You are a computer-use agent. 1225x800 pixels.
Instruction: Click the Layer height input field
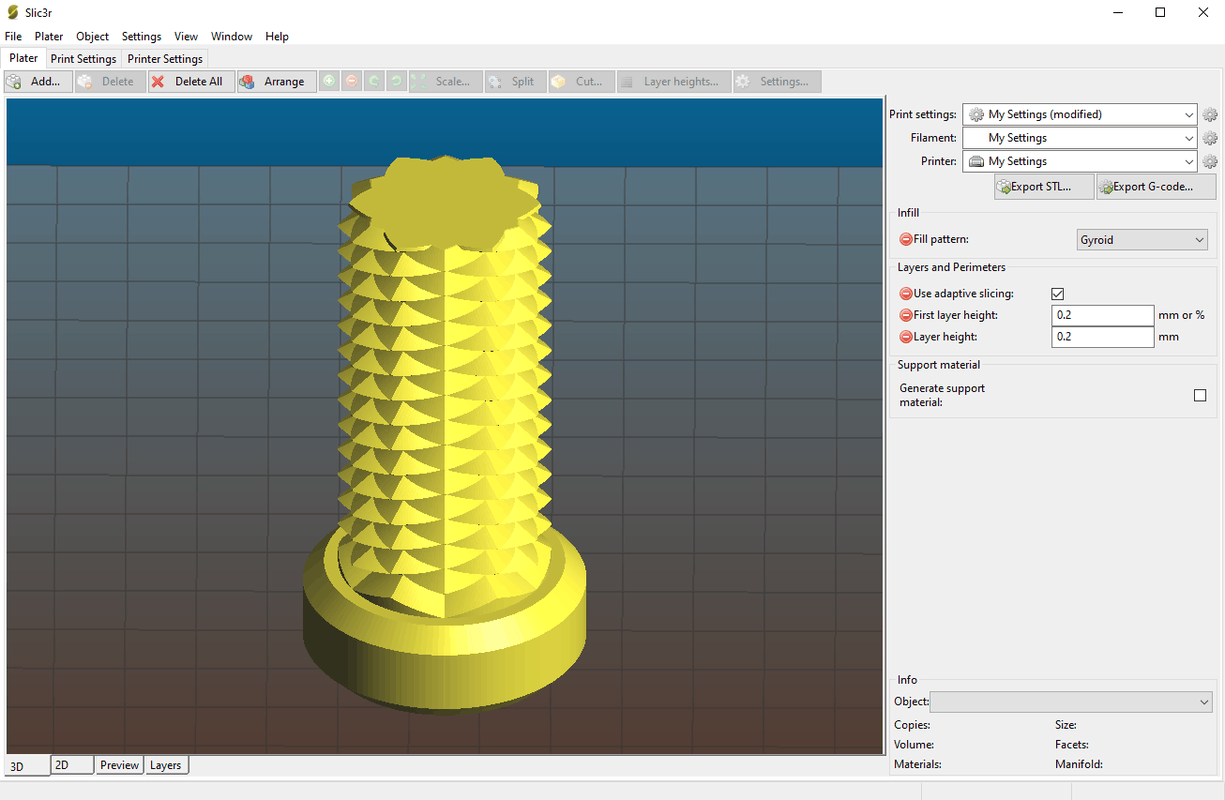pyautogui.click(x=1103, y=337)
